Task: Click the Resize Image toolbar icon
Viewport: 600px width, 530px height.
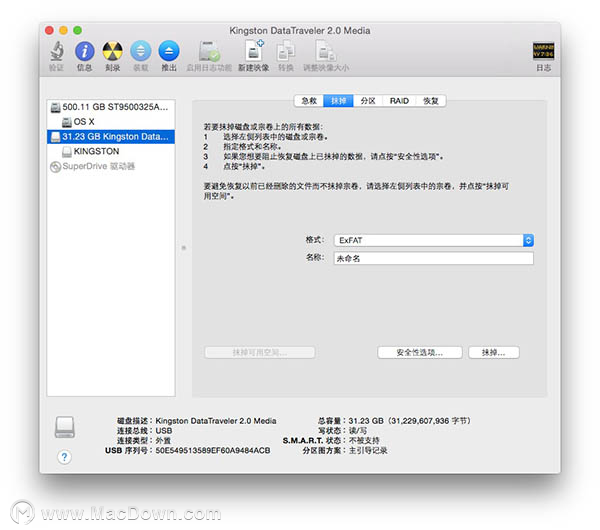Action: (x=326, y=51)
